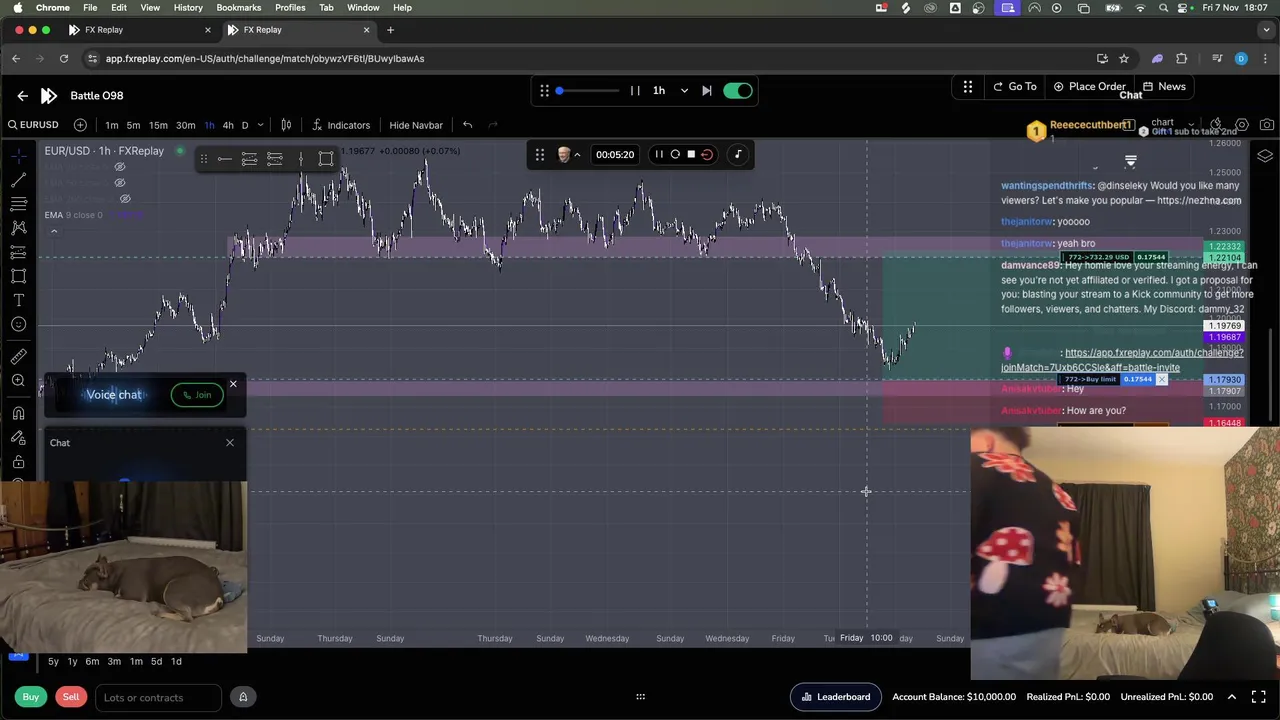
Task: Click the green Buy button
Action: (31, 698)
